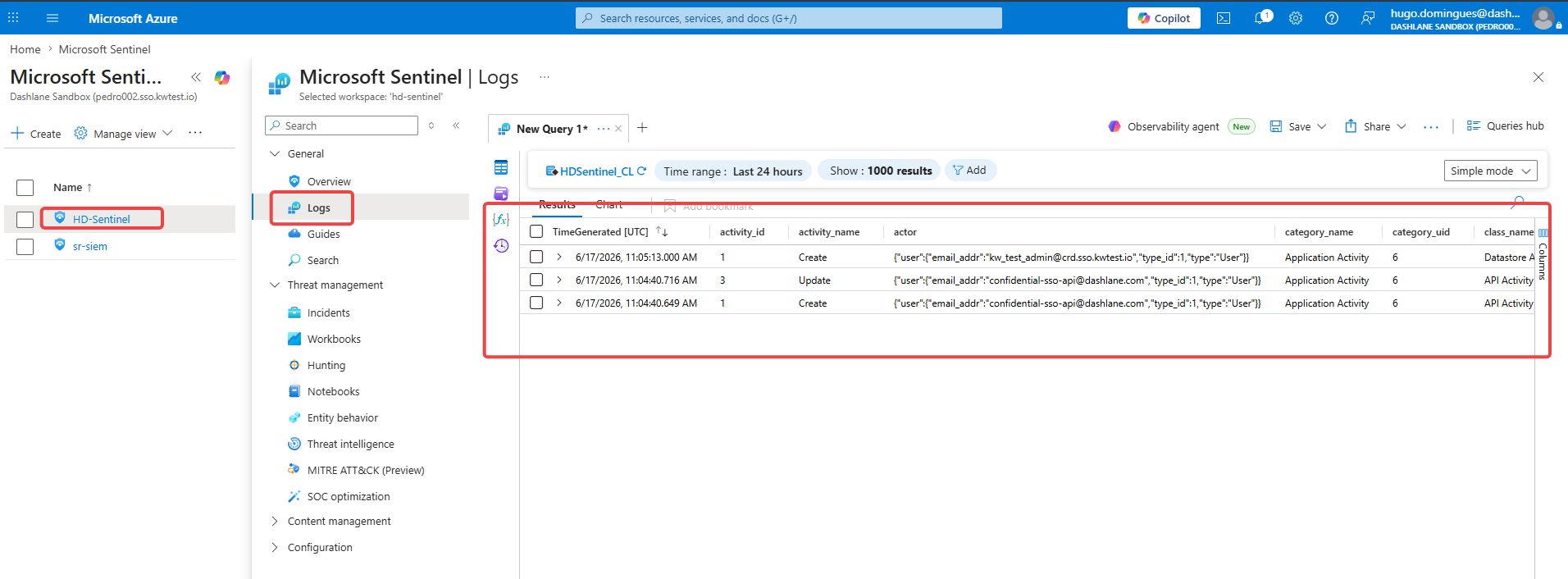The height and width of the screenshot is (579, 1568).
Task: Click the up-down expand icon near menu search
Action: 431,125
